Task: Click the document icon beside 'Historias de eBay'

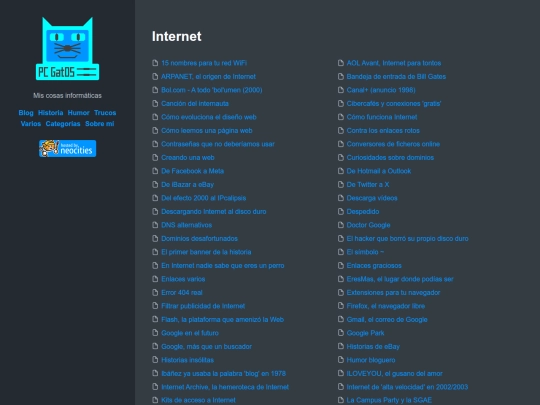Action: click(341, 346)
